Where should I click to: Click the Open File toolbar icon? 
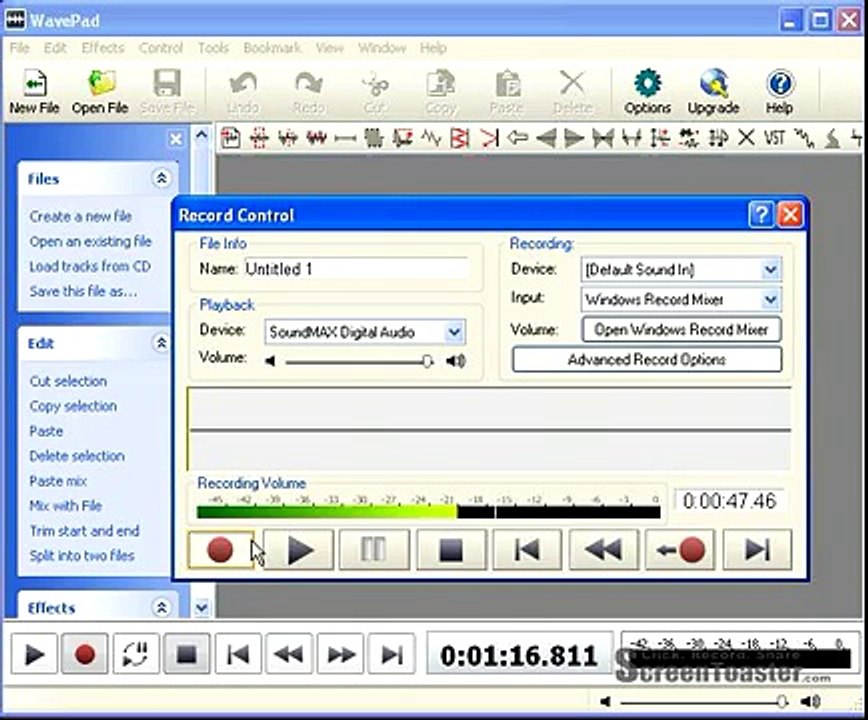100,91
